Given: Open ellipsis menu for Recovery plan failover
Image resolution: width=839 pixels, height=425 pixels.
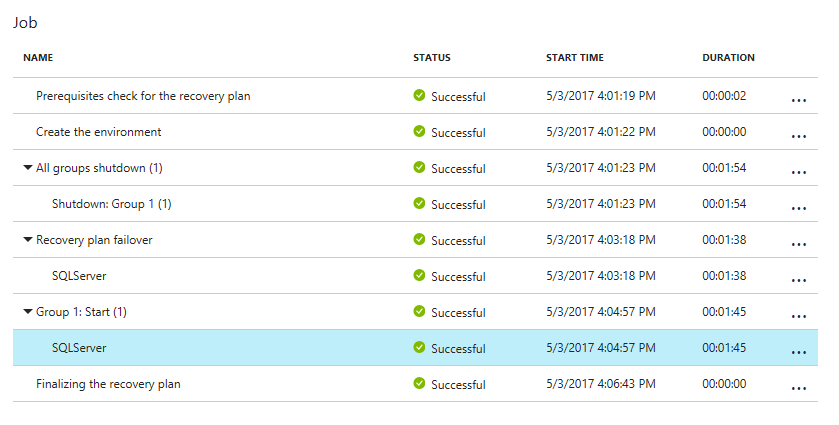Looking at the screenshot, I should (798, 244).
